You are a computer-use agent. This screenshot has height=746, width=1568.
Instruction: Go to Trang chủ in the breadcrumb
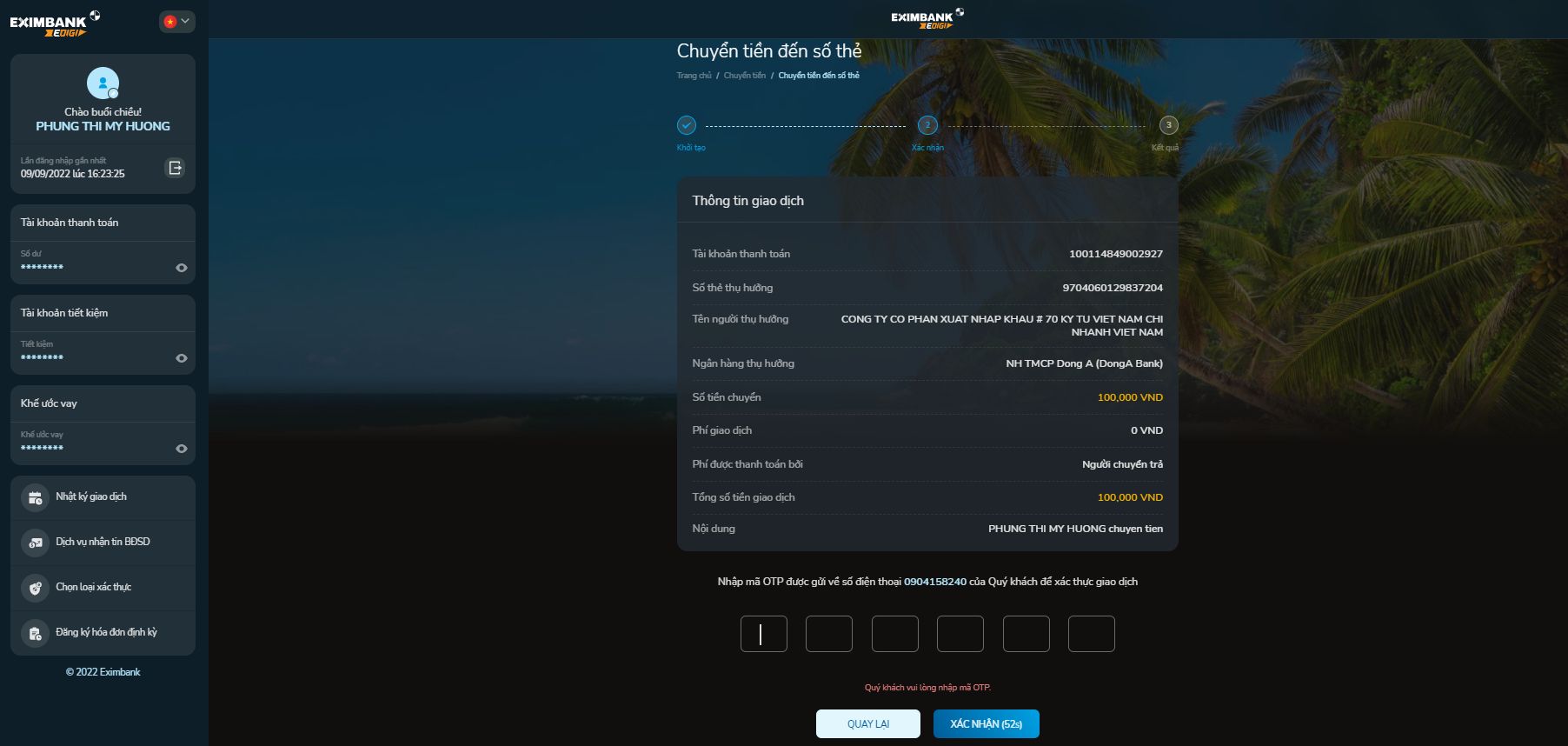[694, 76]
